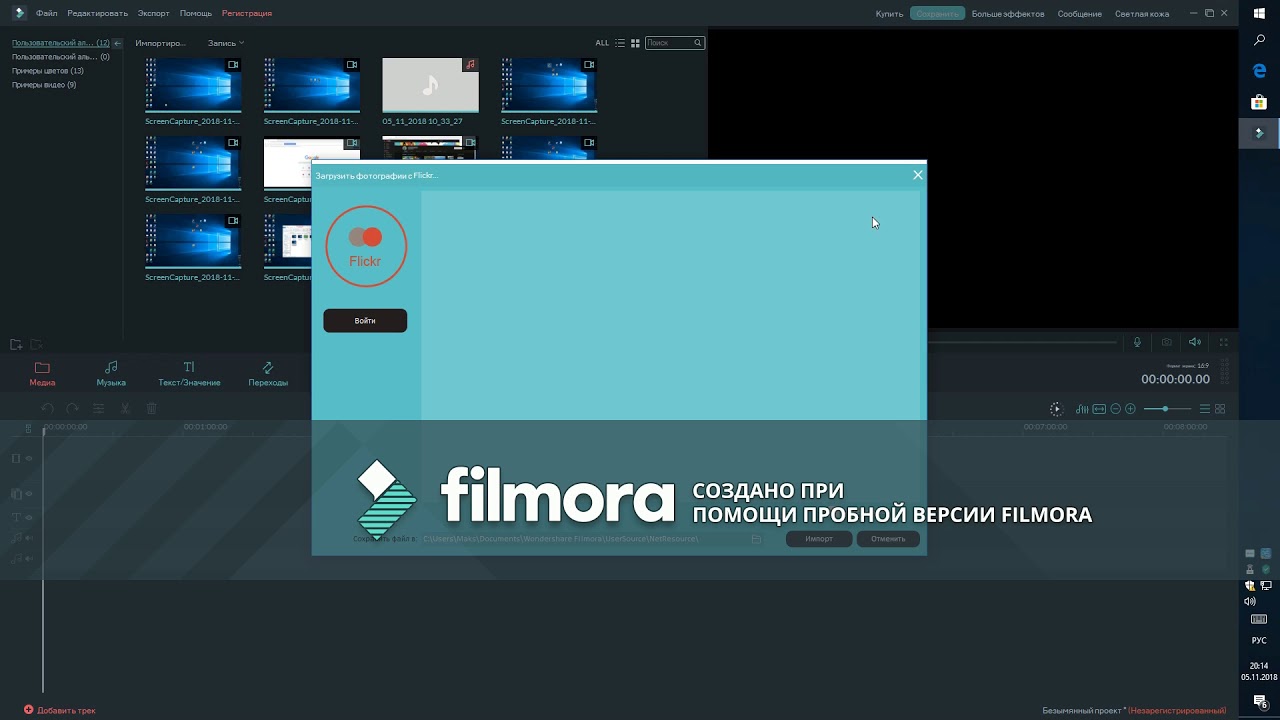Click the preview playback progress bar
This screenshot has width=1280, height=720.
[1021, 342]
